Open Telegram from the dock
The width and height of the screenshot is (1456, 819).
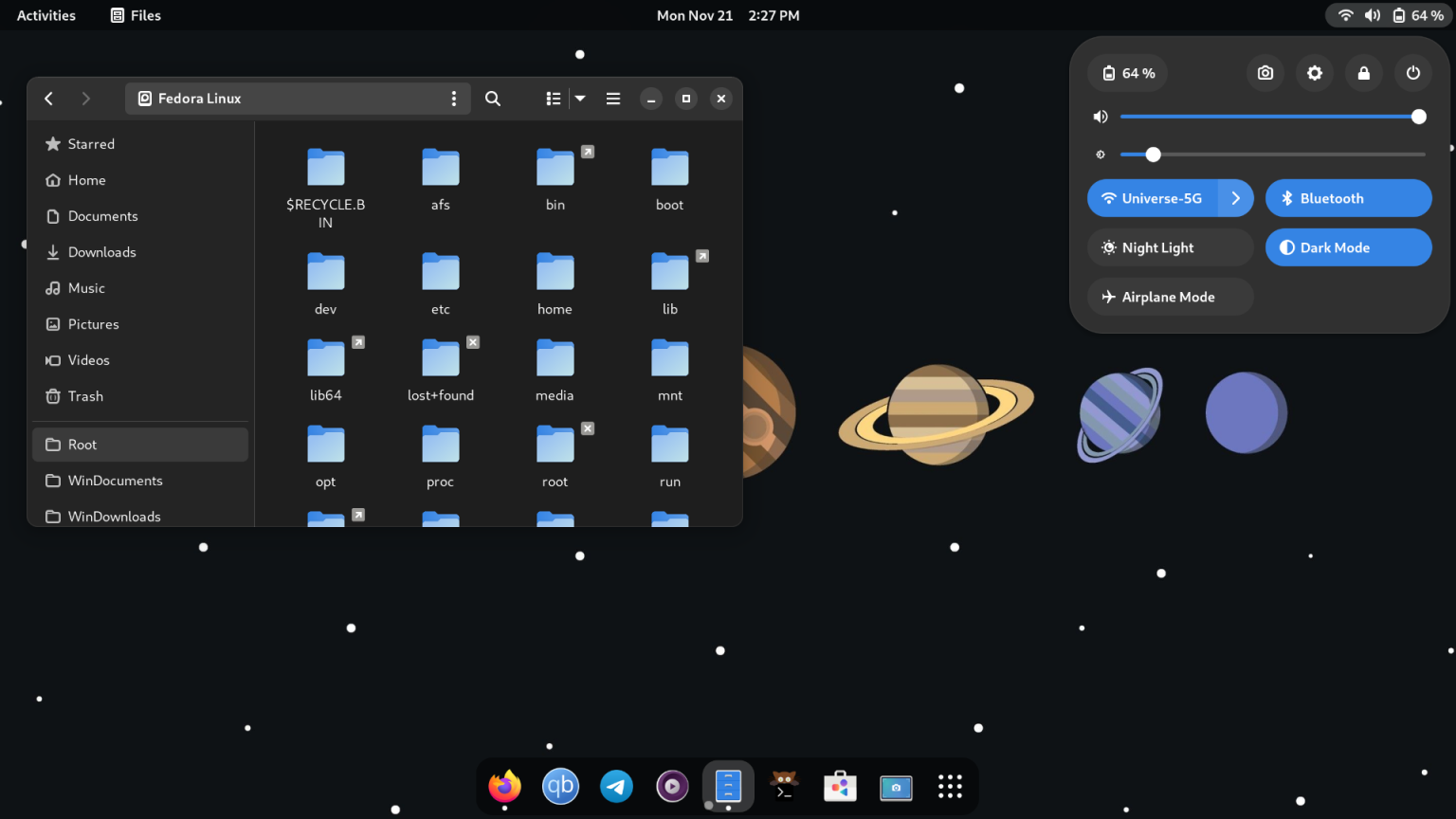pos(616,786)
